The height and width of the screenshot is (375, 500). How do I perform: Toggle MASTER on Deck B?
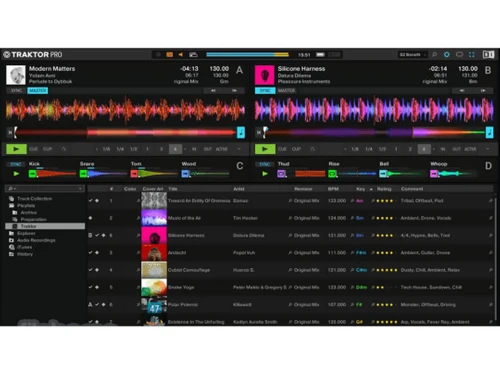tap(287, 91)
